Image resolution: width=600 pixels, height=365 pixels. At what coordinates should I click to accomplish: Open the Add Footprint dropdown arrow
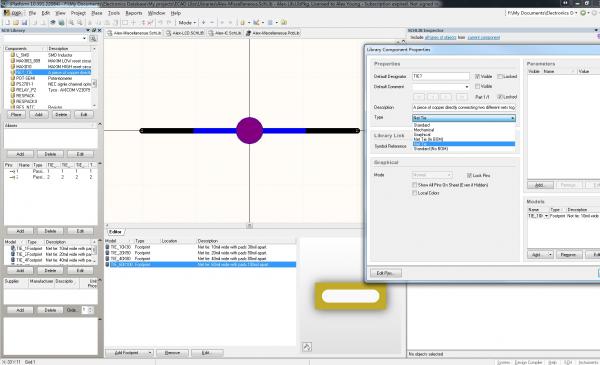point(150,353)
